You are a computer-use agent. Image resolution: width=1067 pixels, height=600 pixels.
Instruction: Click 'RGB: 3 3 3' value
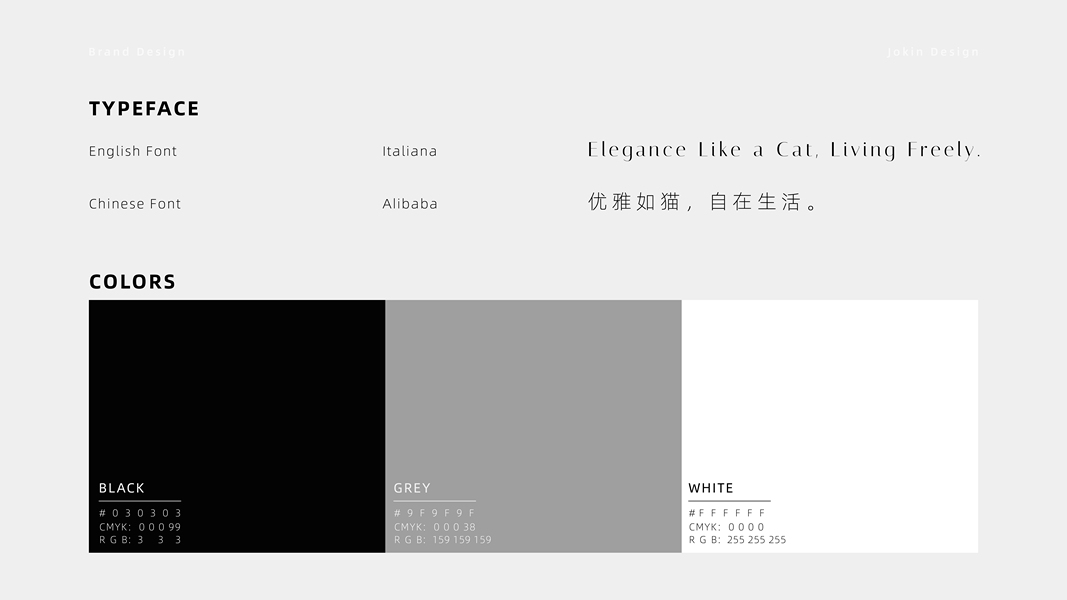coord(140,540)
